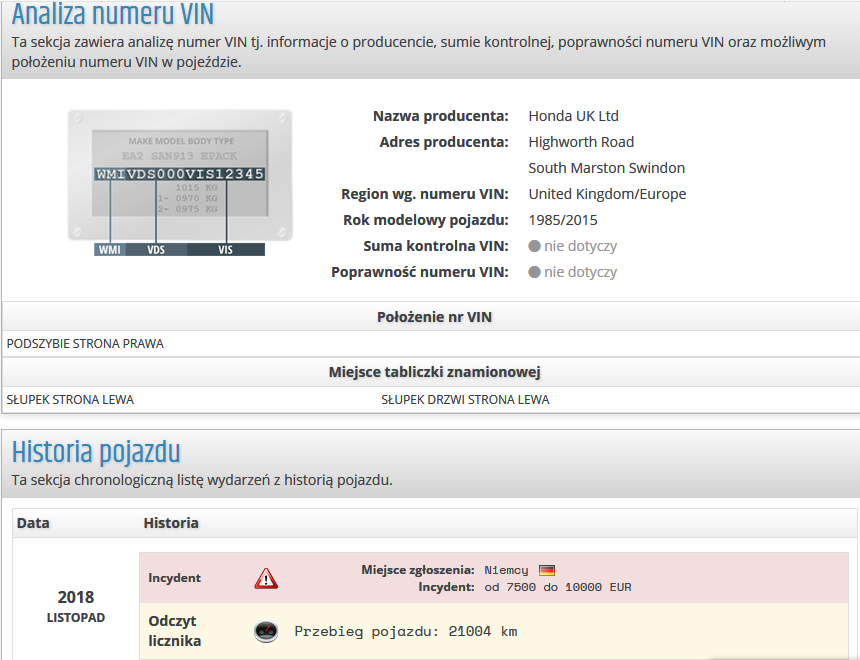Click the grey dot beside Poprawność numeru VIN
860x660 pixels.
click(535, 272)
